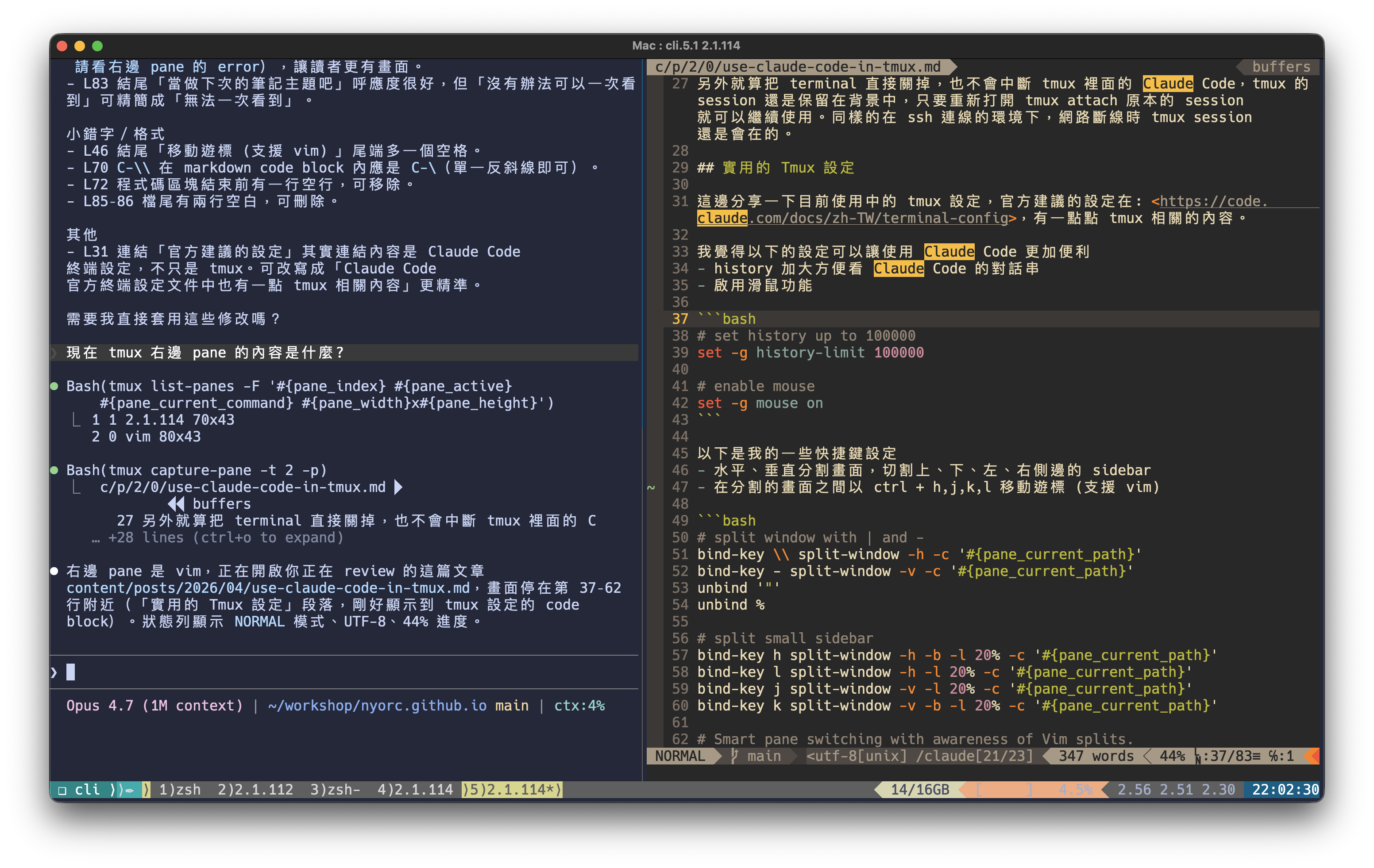Click the 'buffers' label in vim tabline
Image resolution: width=1374 pixels, height=868 pixels.
(x=1281, y=67)
